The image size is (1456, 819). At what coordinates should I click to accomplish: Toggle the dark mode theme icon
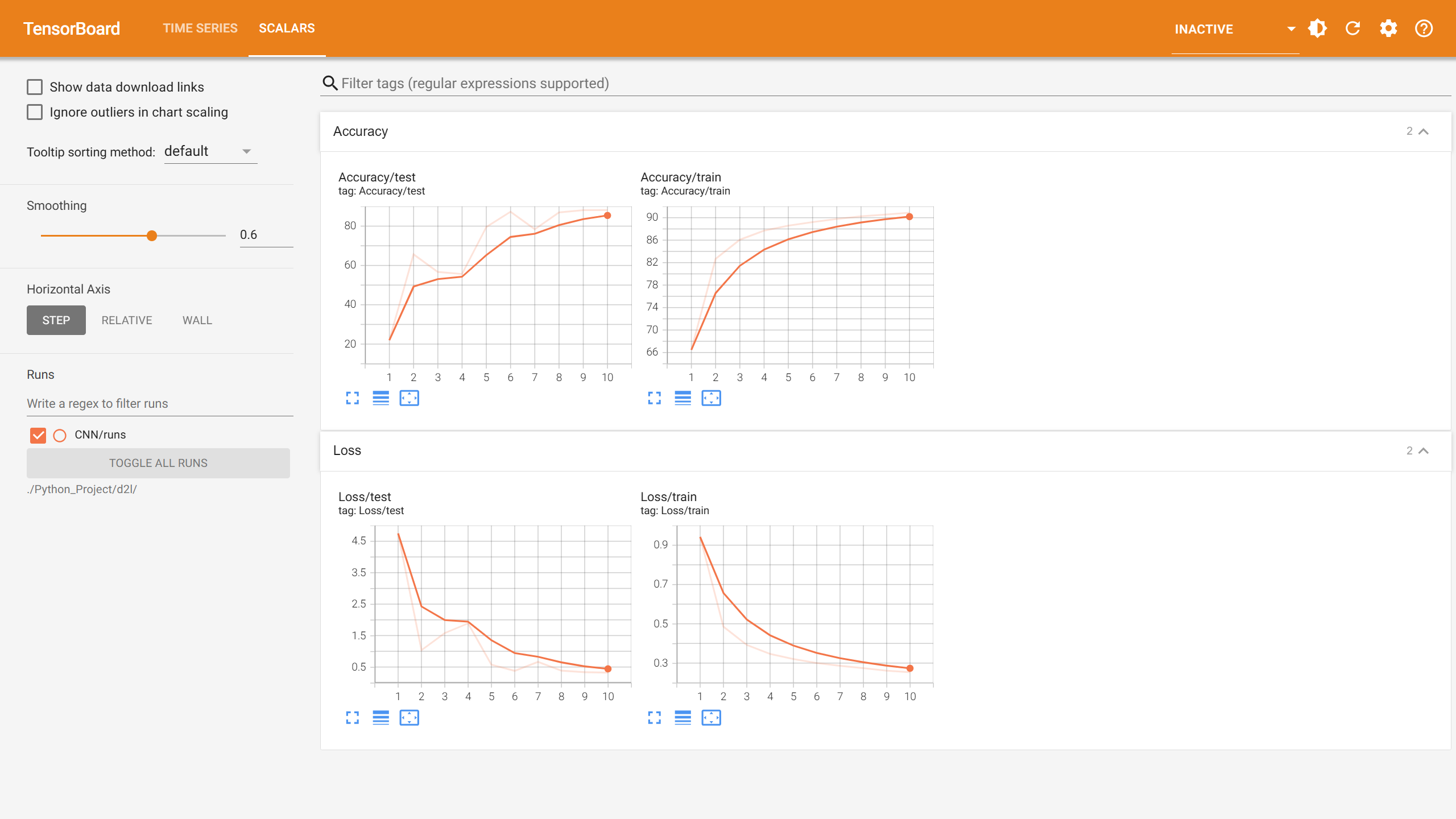point(1317,28)
